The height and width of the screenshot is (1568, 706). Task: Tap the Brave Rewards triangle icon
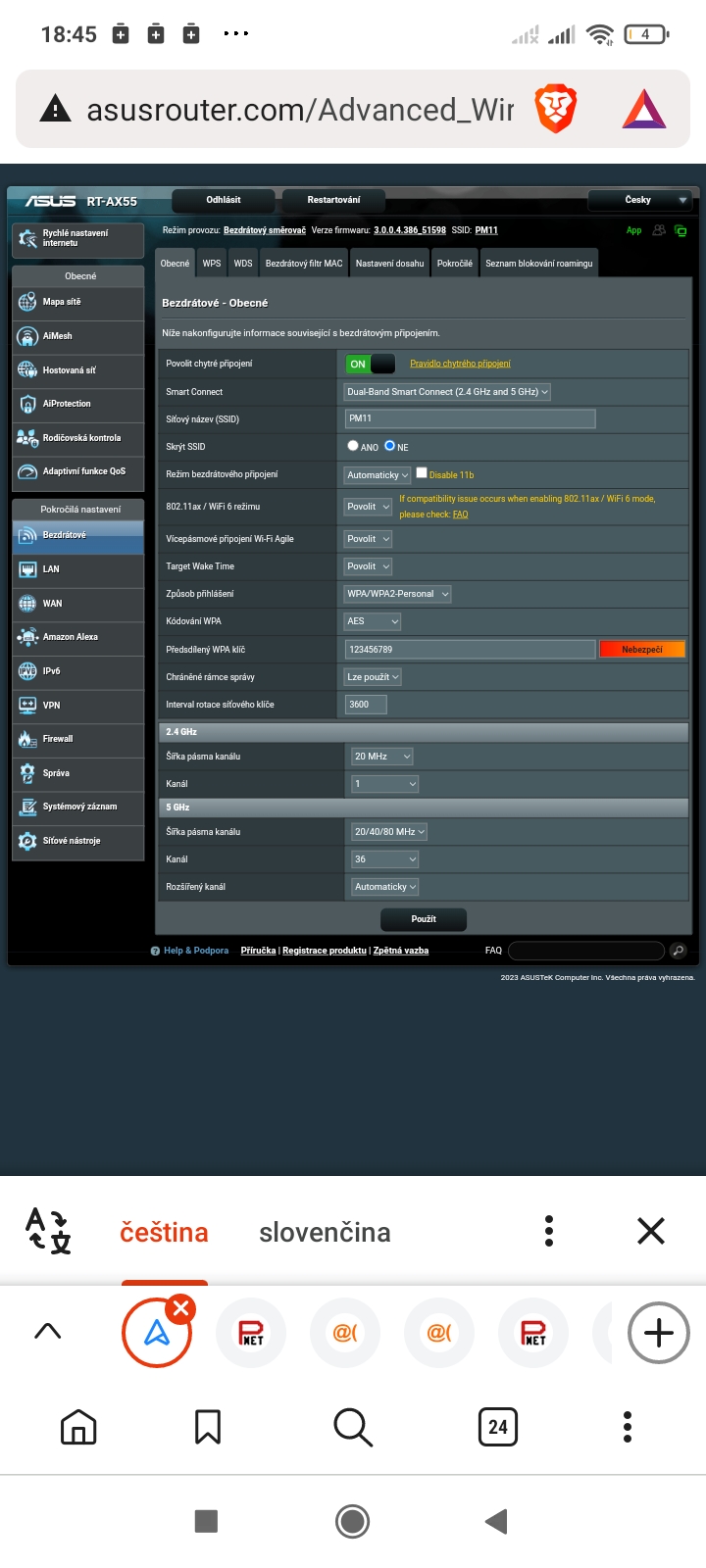pos(644,109)
